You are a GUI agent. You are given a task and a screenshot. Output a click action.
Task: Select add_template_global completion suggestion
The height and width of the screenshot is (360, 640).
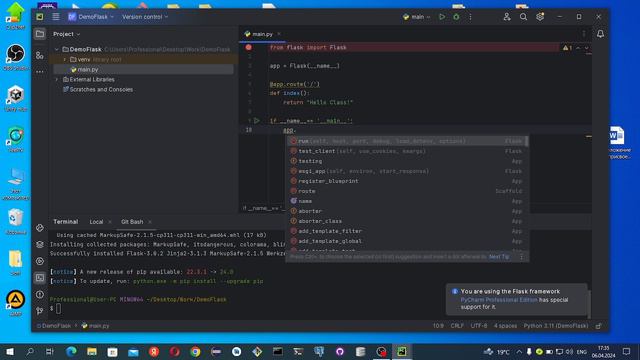(x=405, y=241)
